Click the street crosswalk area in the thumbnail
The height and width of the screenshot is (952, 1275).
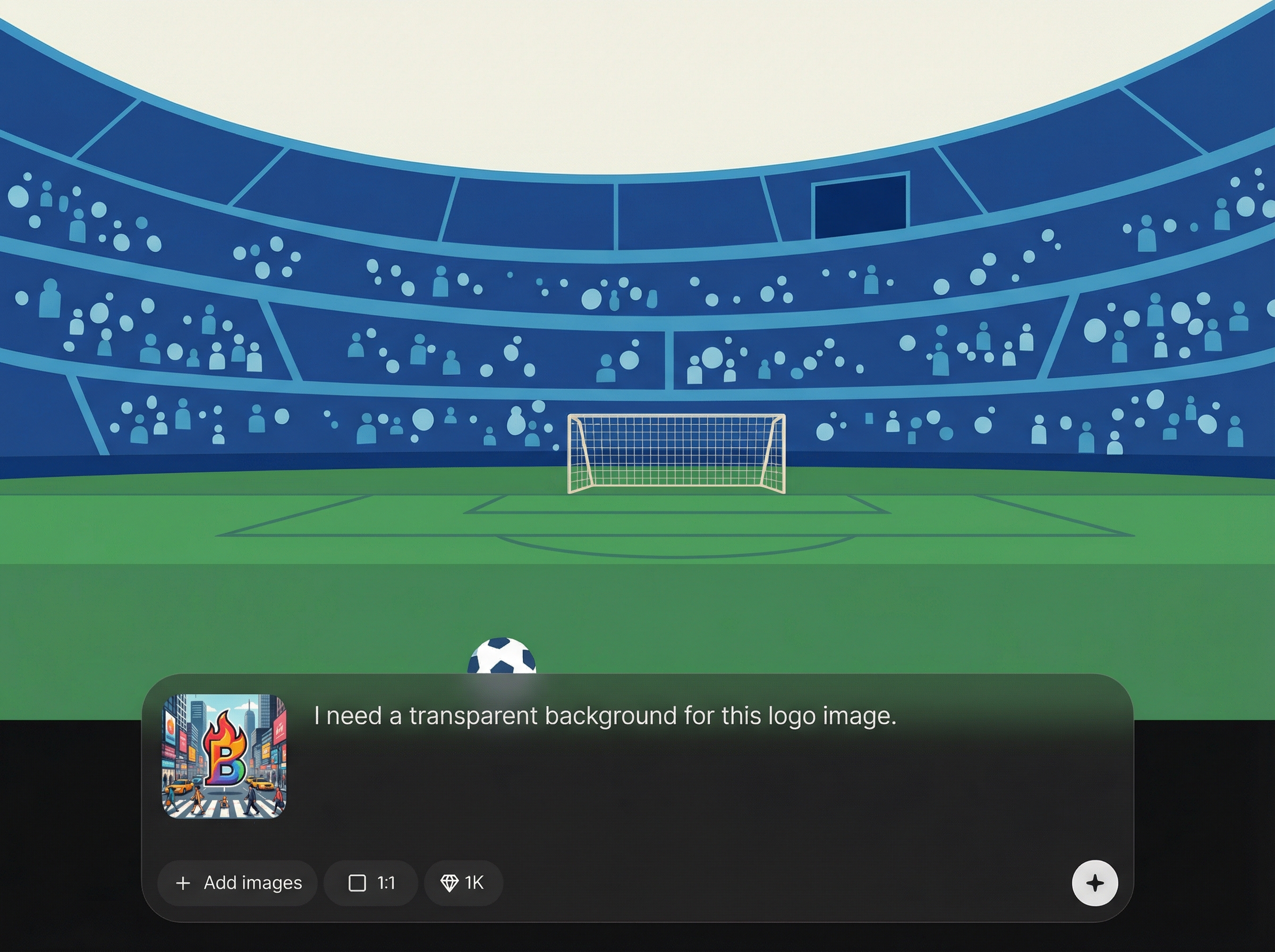pyautogui.click(x=224, y=804)
